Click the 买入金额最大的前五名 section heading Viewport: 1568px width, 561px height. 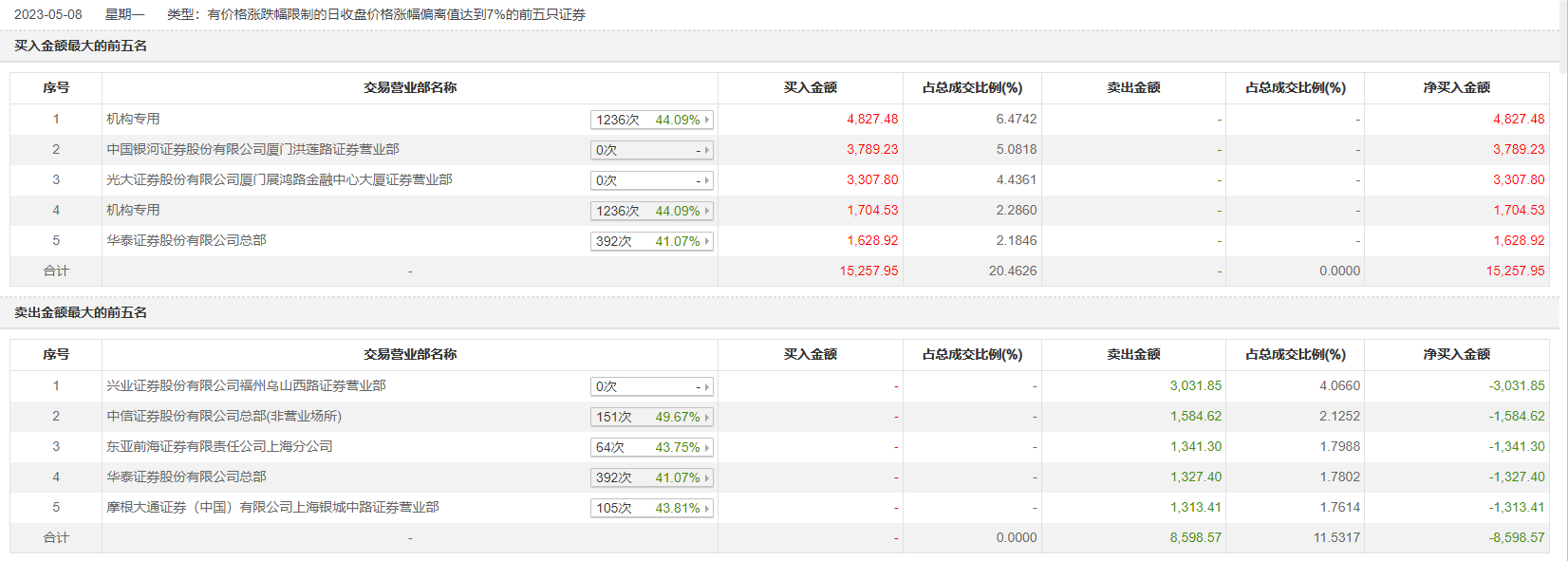coord(81,46)
